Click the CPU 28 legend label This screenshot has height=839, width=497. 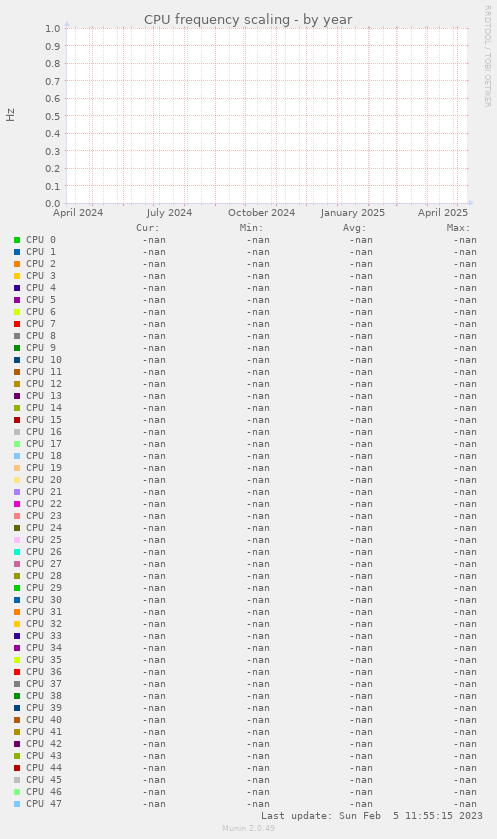pos(44,576)
